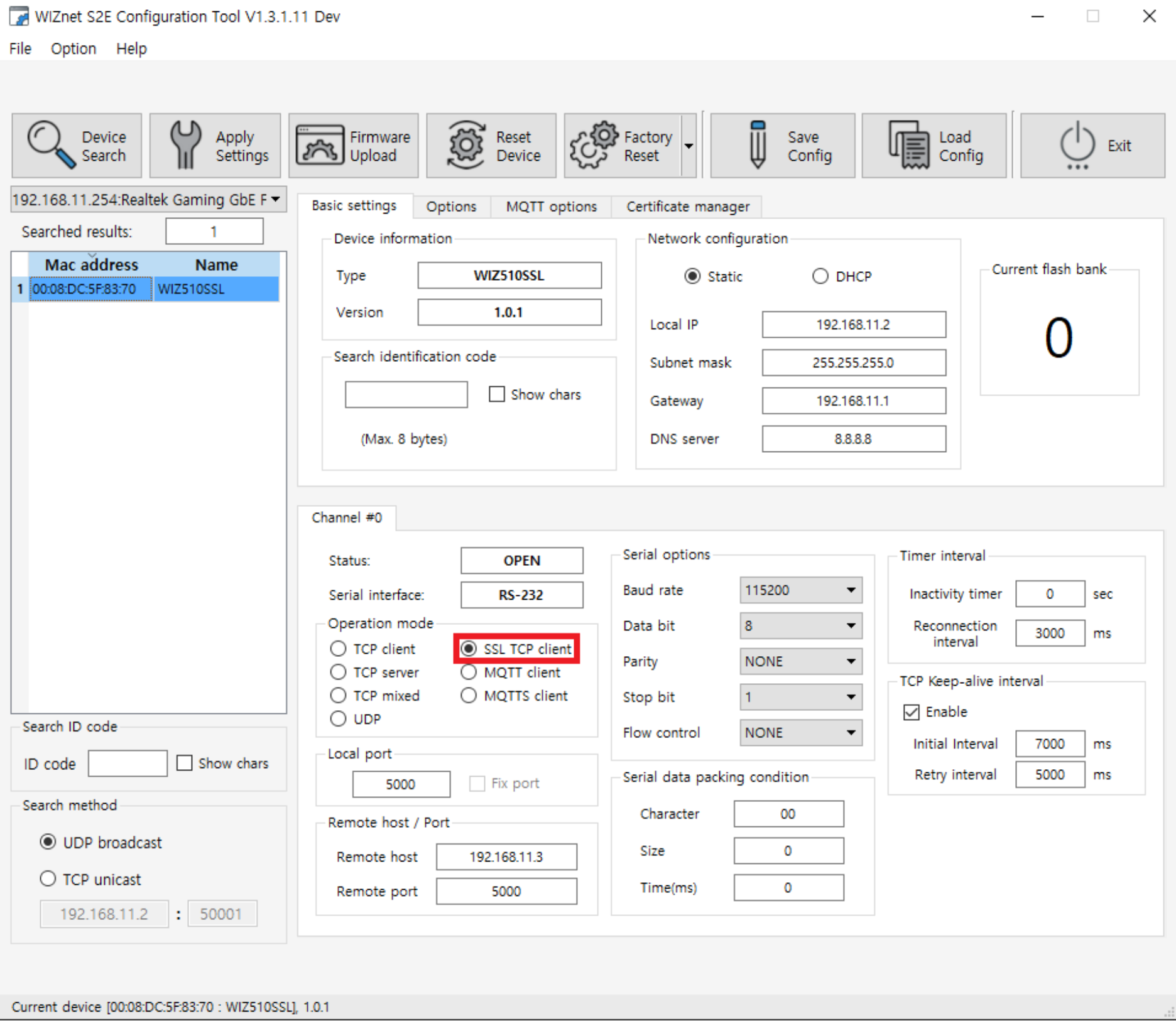Click the Remote port field
The width and height of the screenshot is (1176, 1021).
[x=506, y=892]
